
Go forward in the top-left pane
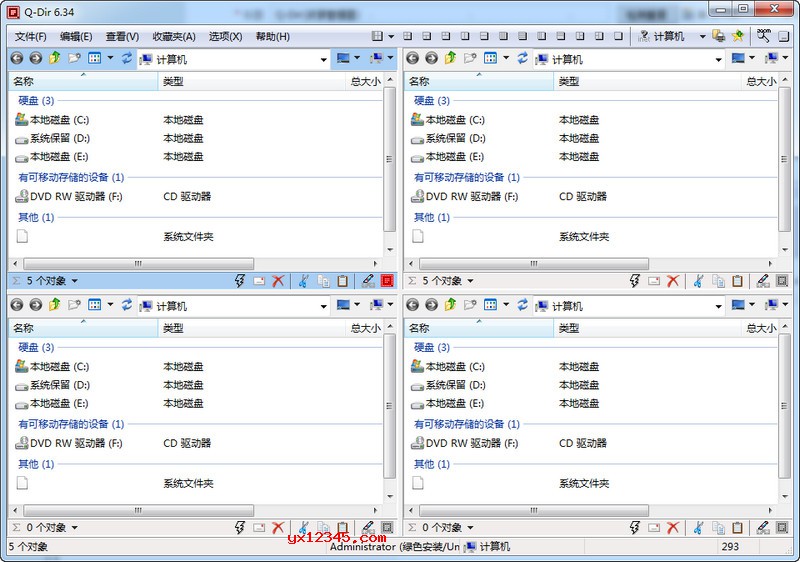pos(36,59)
